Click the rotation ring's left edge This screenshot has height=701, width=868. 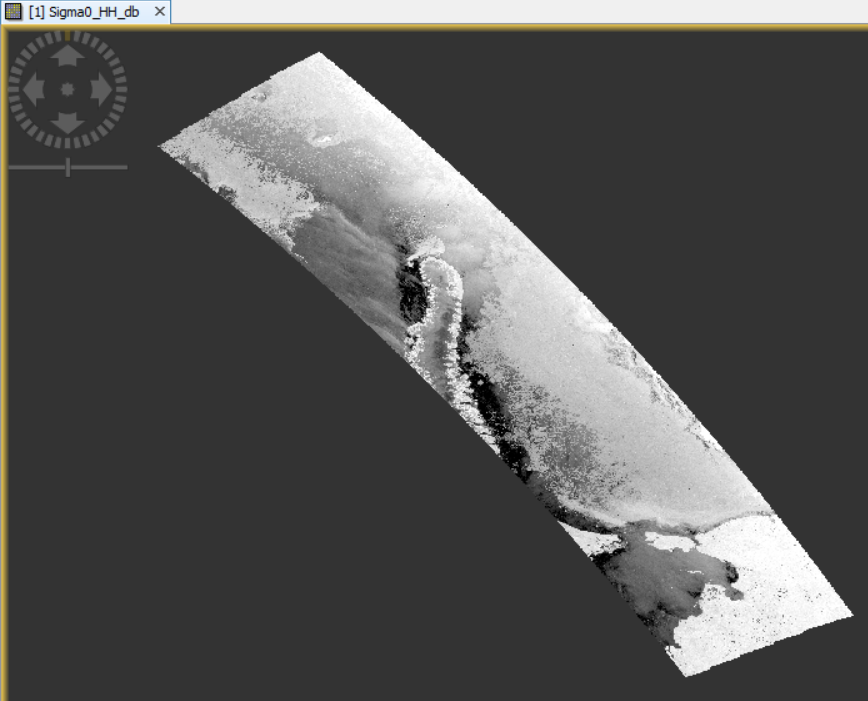point(13,90)
